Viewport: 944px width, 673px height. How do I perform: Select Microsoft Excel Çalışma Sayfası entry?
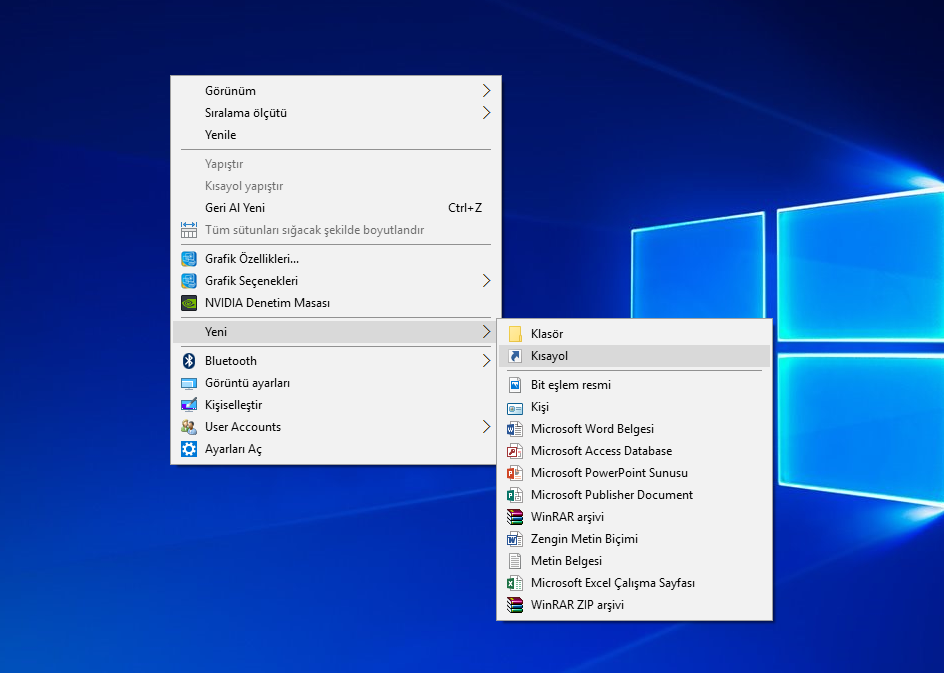(635, 583)
